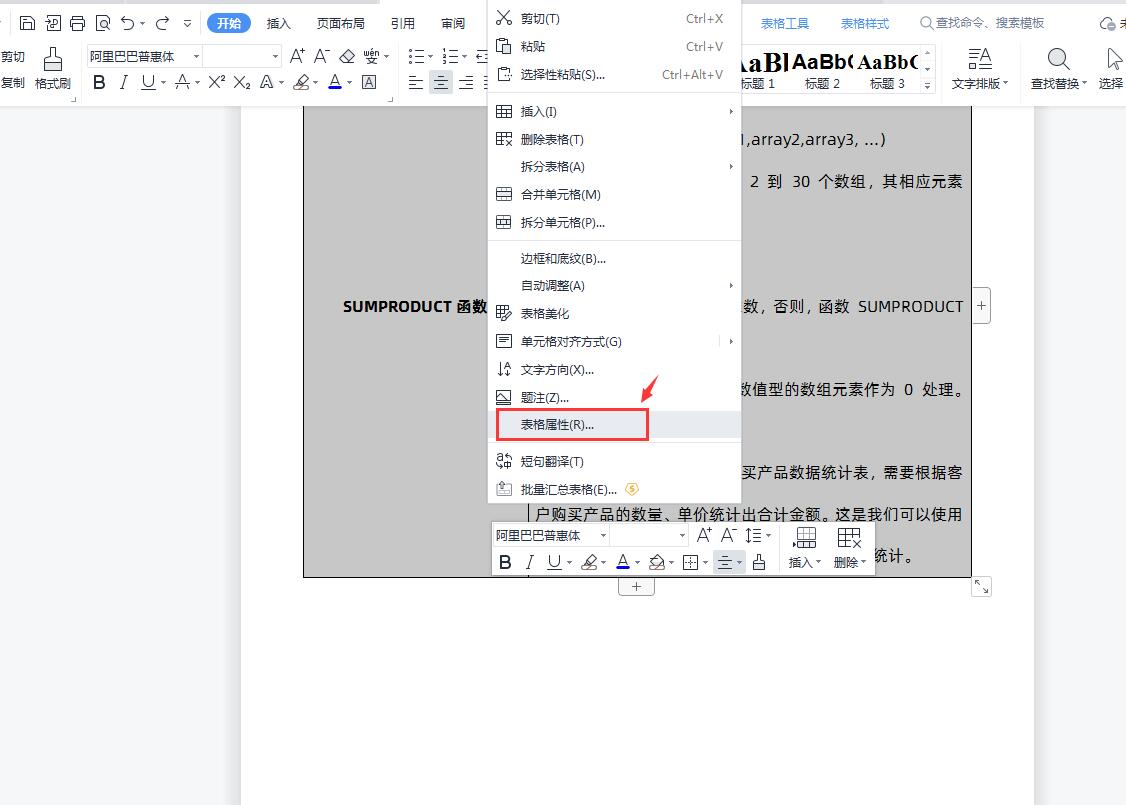Click the Strikethrough A icon in ribbon
The height and width of the screenshot is (805, 1126).
182,82
